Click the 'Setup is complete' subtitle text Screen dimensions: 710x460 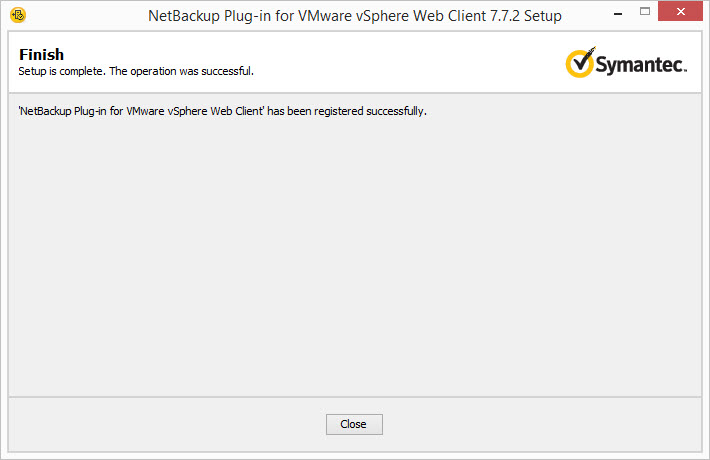[x=62, y=72]
